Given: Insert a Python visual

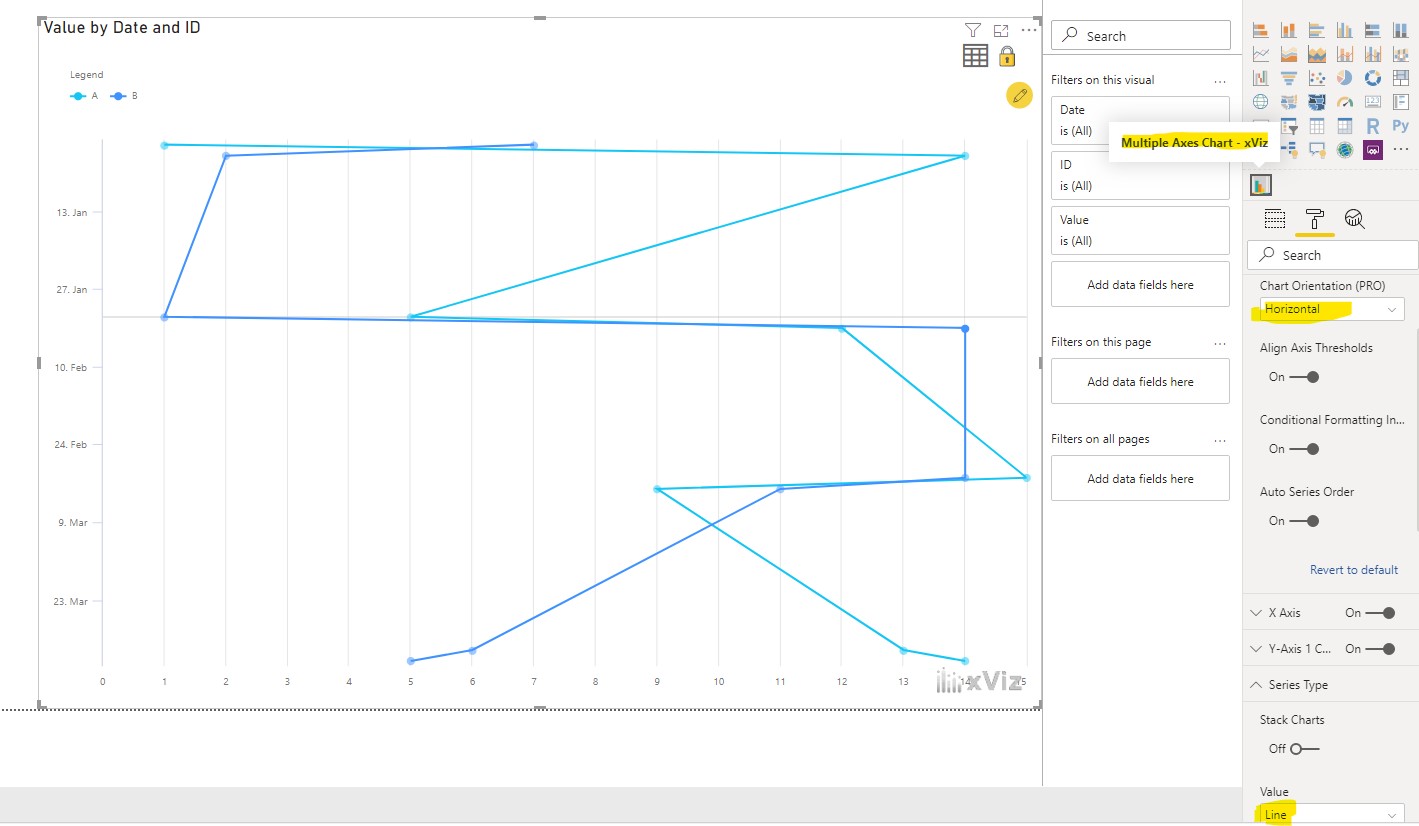Looking at the screenshot, I should coord(1401,126).
